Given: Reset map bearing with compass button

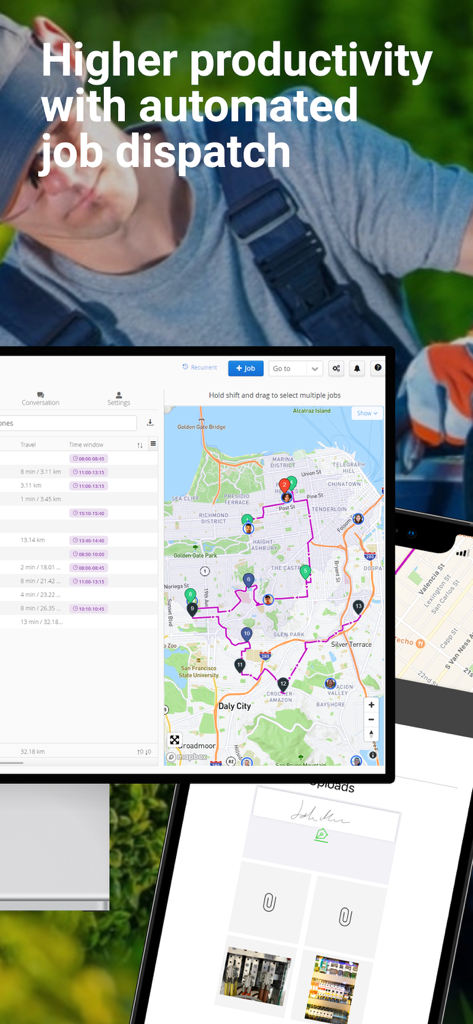Looking at the screenshot, I should pyautogui.click(x=371, y=734).
